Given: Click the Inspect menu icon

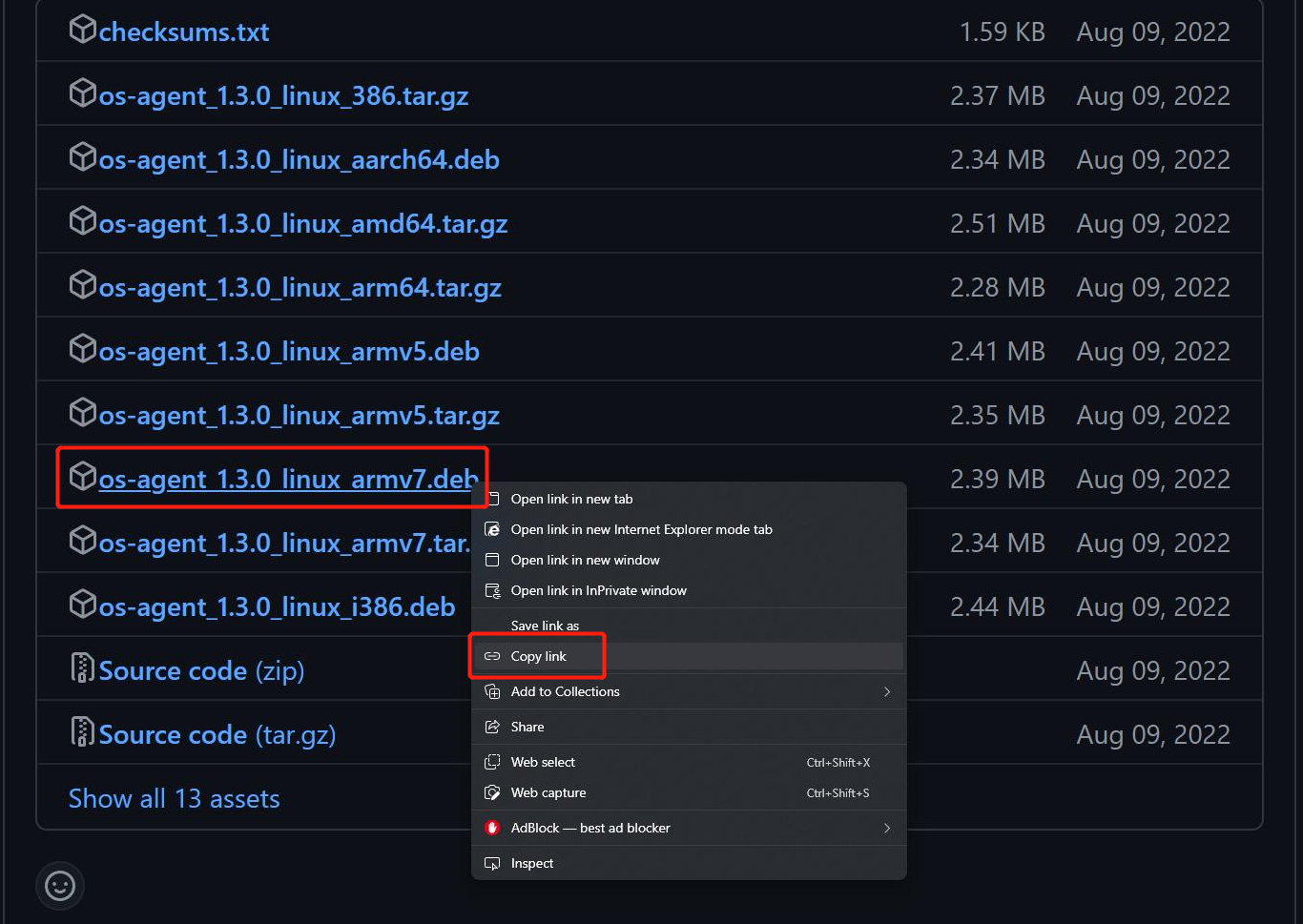Looking at the screenshot, I should coord(492,863).
